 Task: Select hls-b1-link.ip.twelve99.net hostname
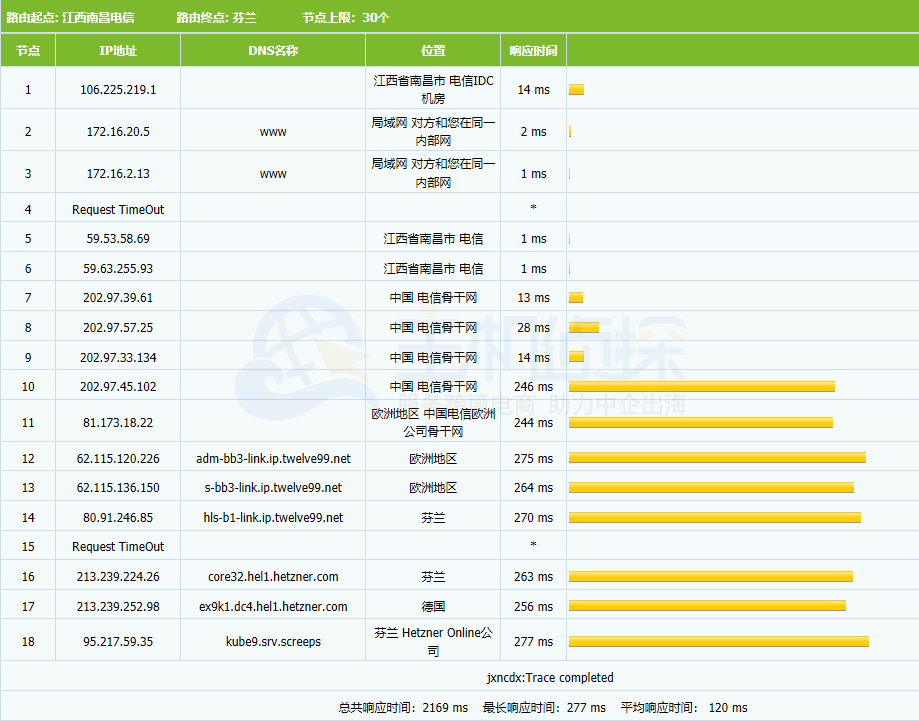(x=273, y=518)
